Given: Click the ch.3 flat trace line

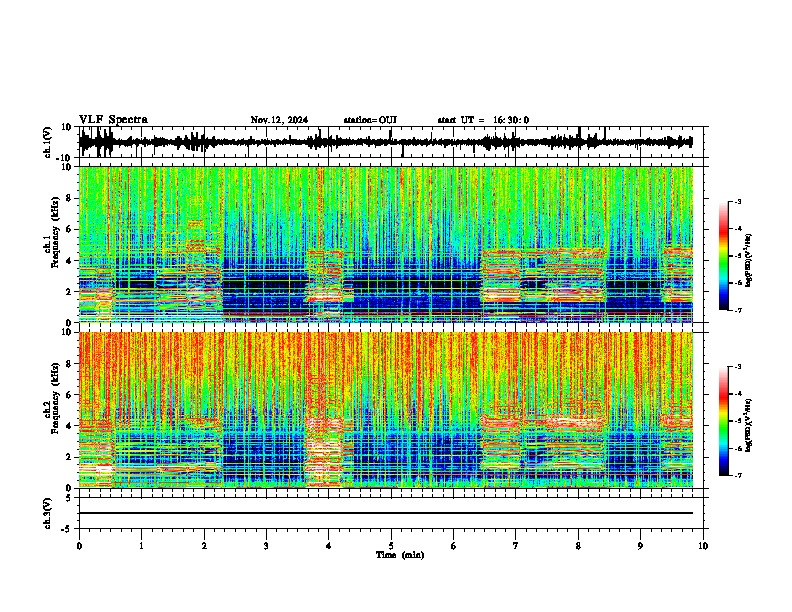Looking at the screenshot, I should point(386,513).
